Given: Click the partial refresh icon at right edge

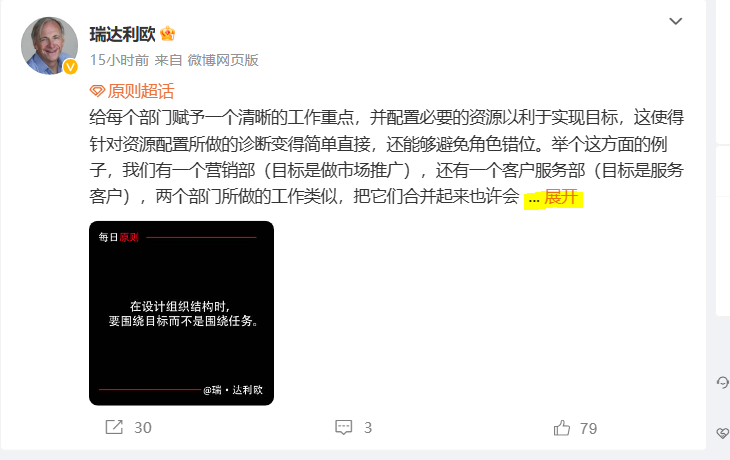Looking at the screenshot, I should (x=723, y=382).
